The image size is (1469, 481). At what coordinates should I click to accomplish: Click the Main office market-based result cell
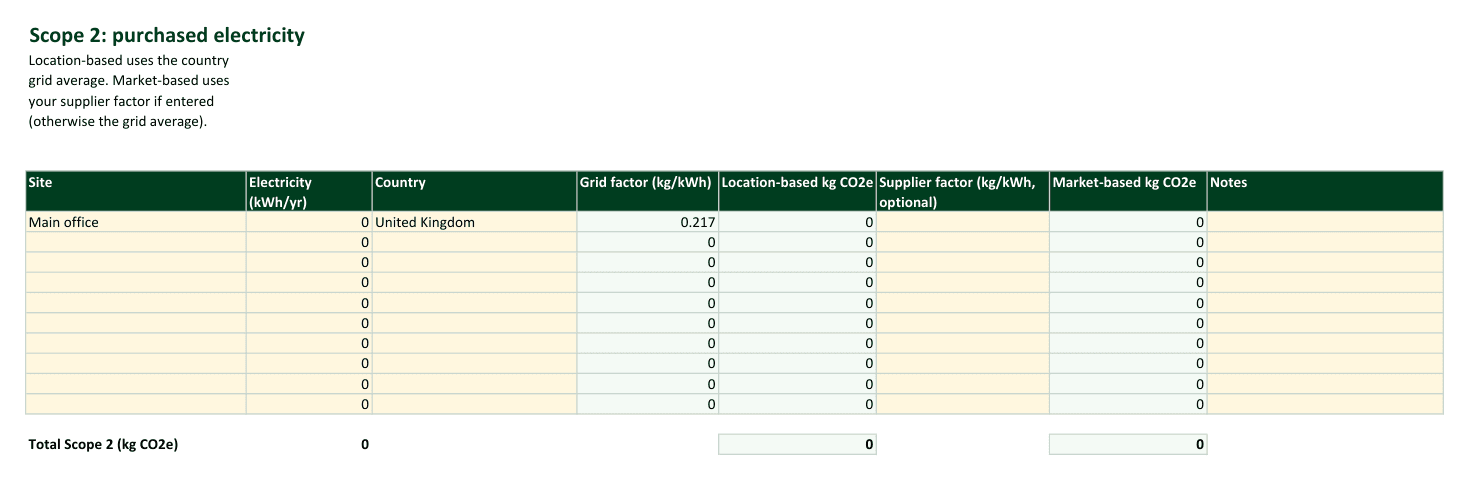(x=1128, y=222)
